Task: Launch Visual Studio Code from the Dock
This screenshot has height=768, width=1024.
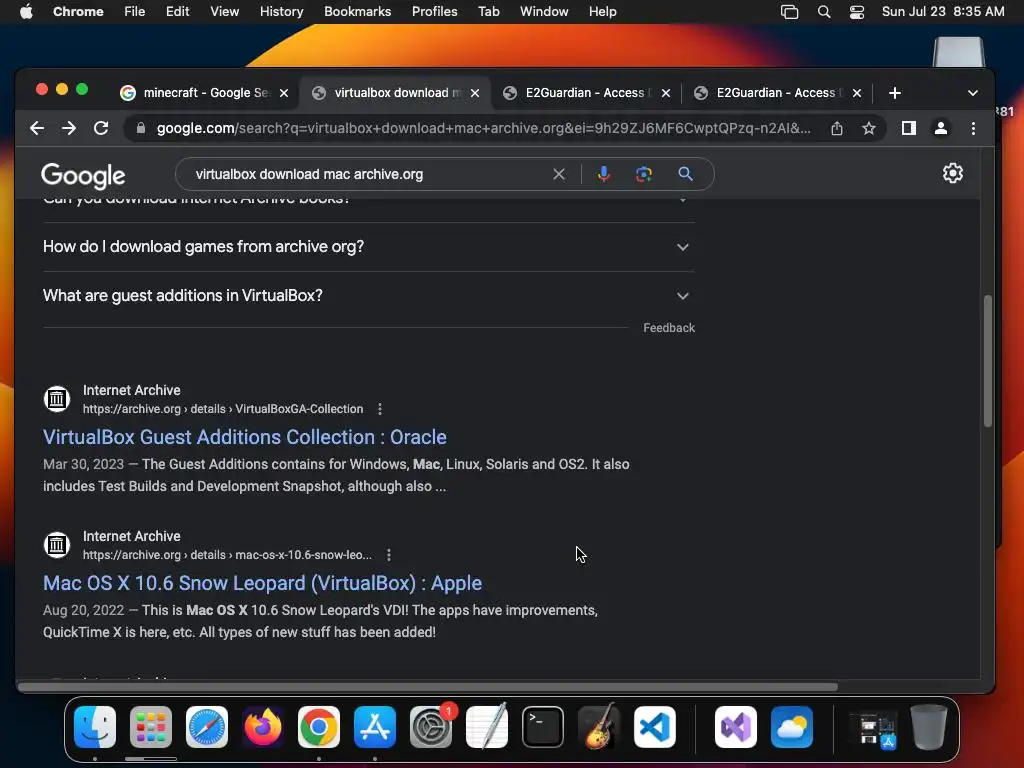Action: coord(655,727)
